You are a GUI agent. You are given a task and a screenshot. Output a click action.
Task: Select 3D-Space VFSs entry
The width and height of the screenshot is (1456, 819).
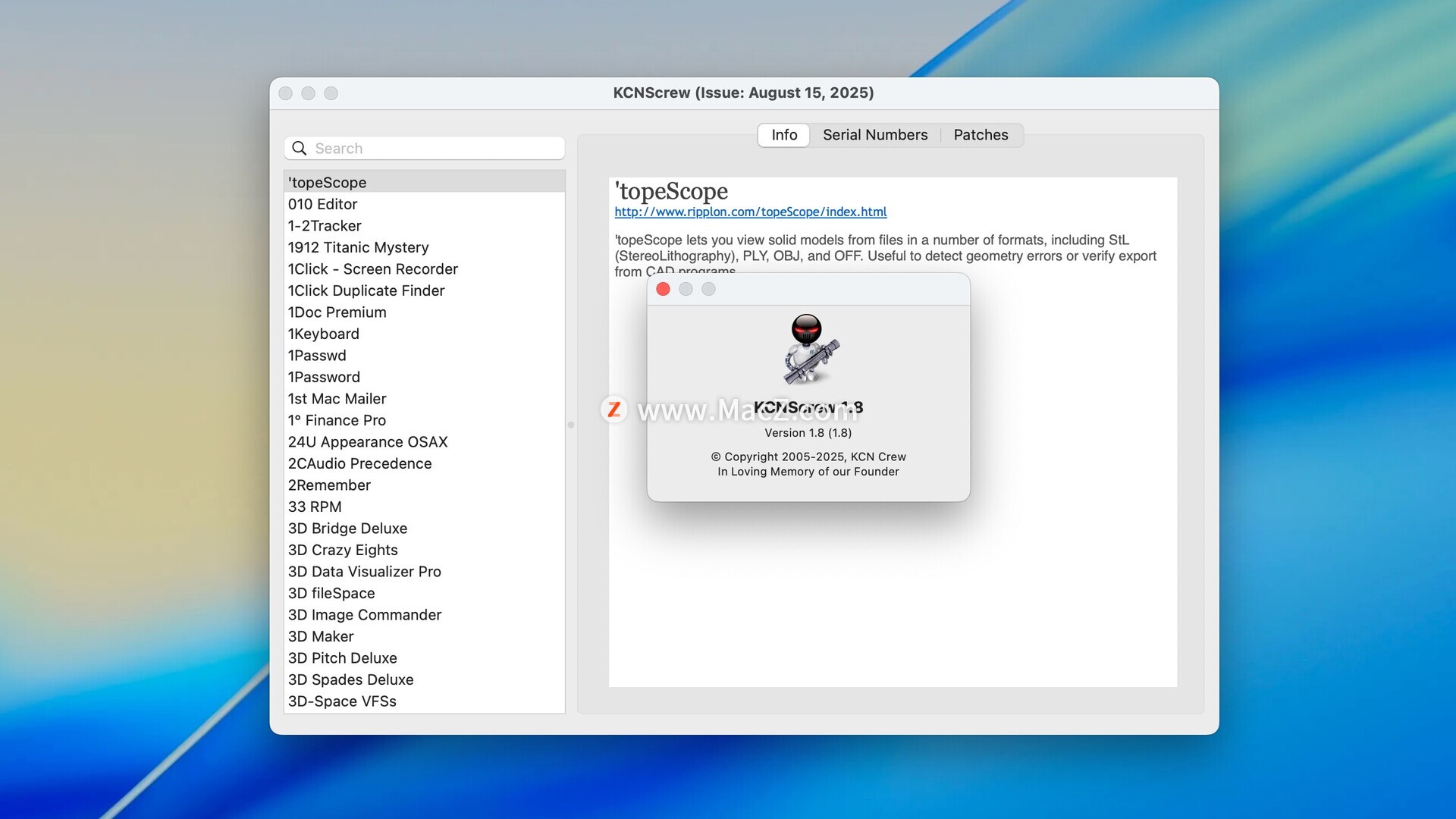coord(425,701)
